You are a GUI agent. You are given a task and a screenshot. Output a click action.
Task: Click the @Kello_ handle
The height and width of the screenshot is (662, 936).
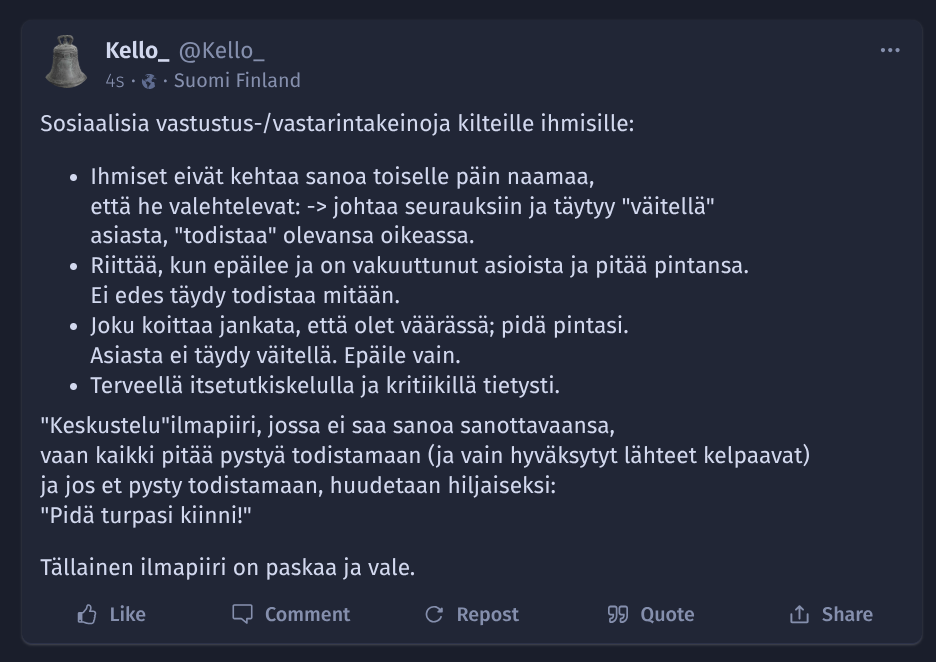click(221, 51)
